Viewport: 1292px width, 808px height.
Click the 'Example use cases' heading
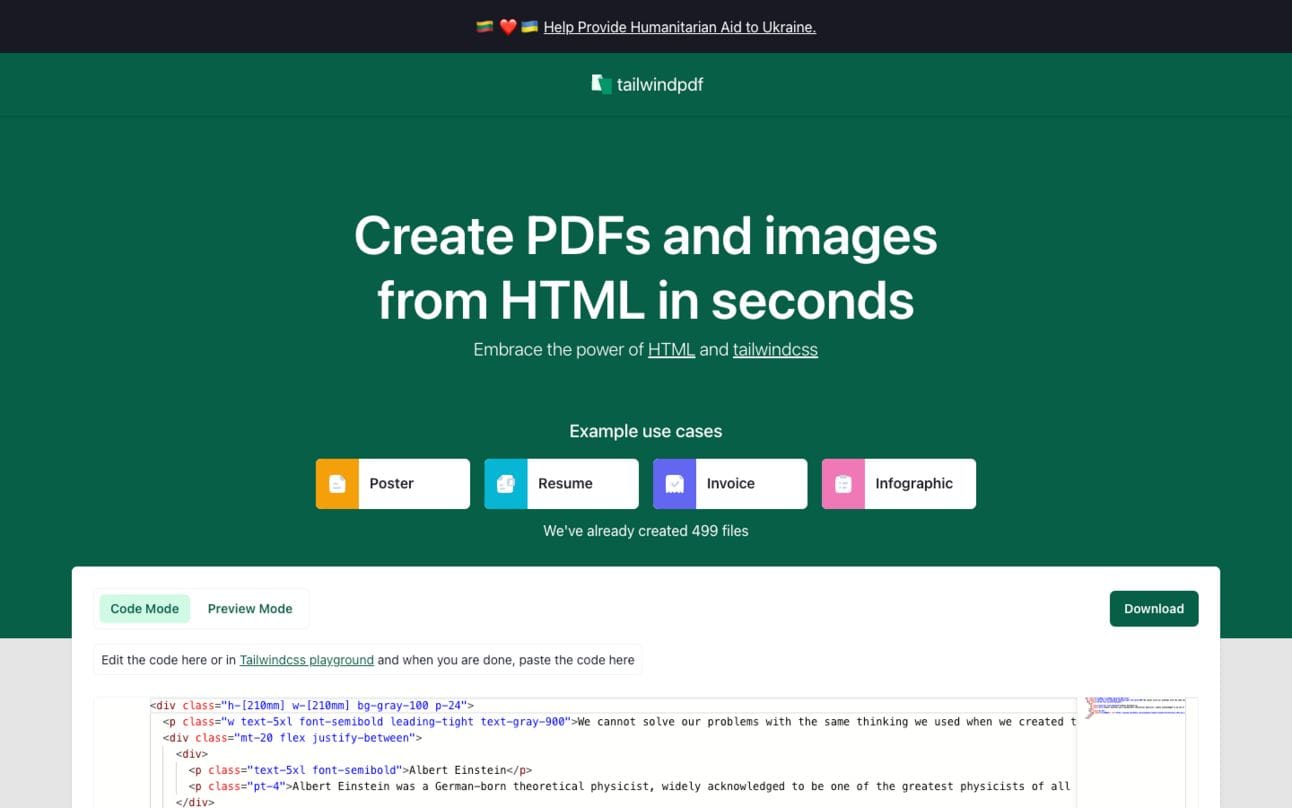(x=646, y=431)
